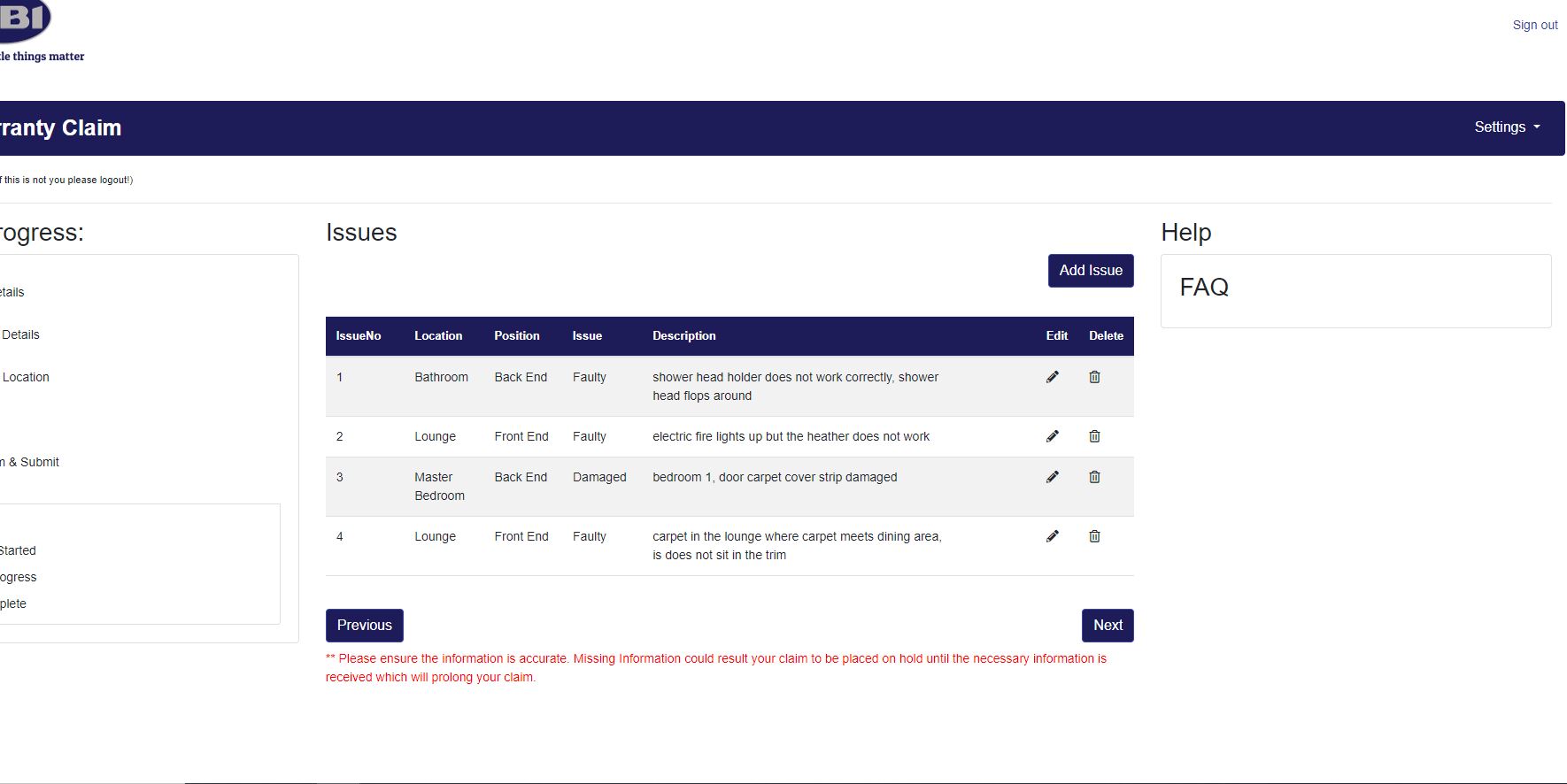The height and width of the screenshot is (784, 1567).
Task: Delete issue 3 Master Bedroom row
Action: (1094, 477)
